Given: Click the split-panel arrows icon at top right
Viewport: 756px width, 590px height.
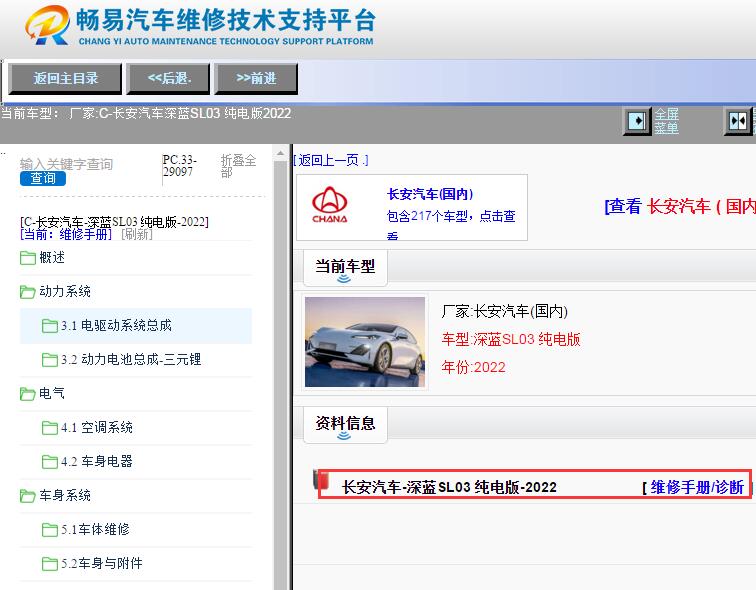Looking at the screenshot, I should (x=738, y=121).
